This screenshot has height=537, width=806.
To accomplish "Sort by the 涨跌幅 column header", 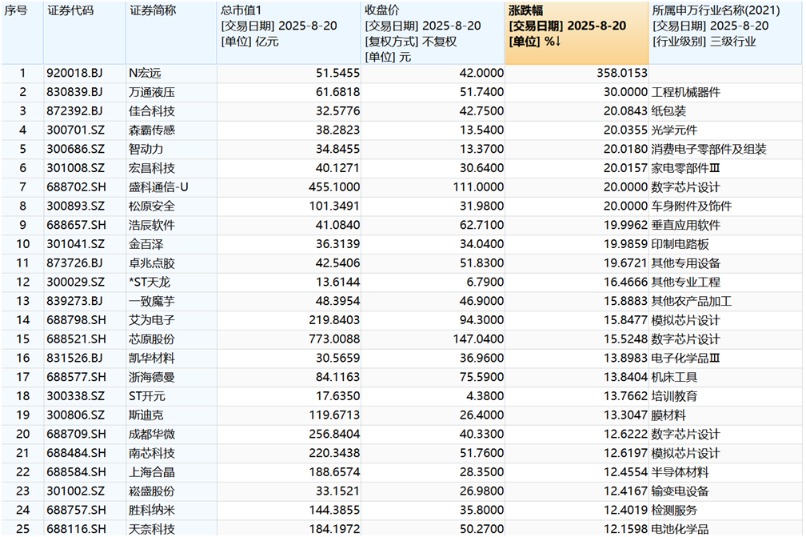I will (577, 33).
